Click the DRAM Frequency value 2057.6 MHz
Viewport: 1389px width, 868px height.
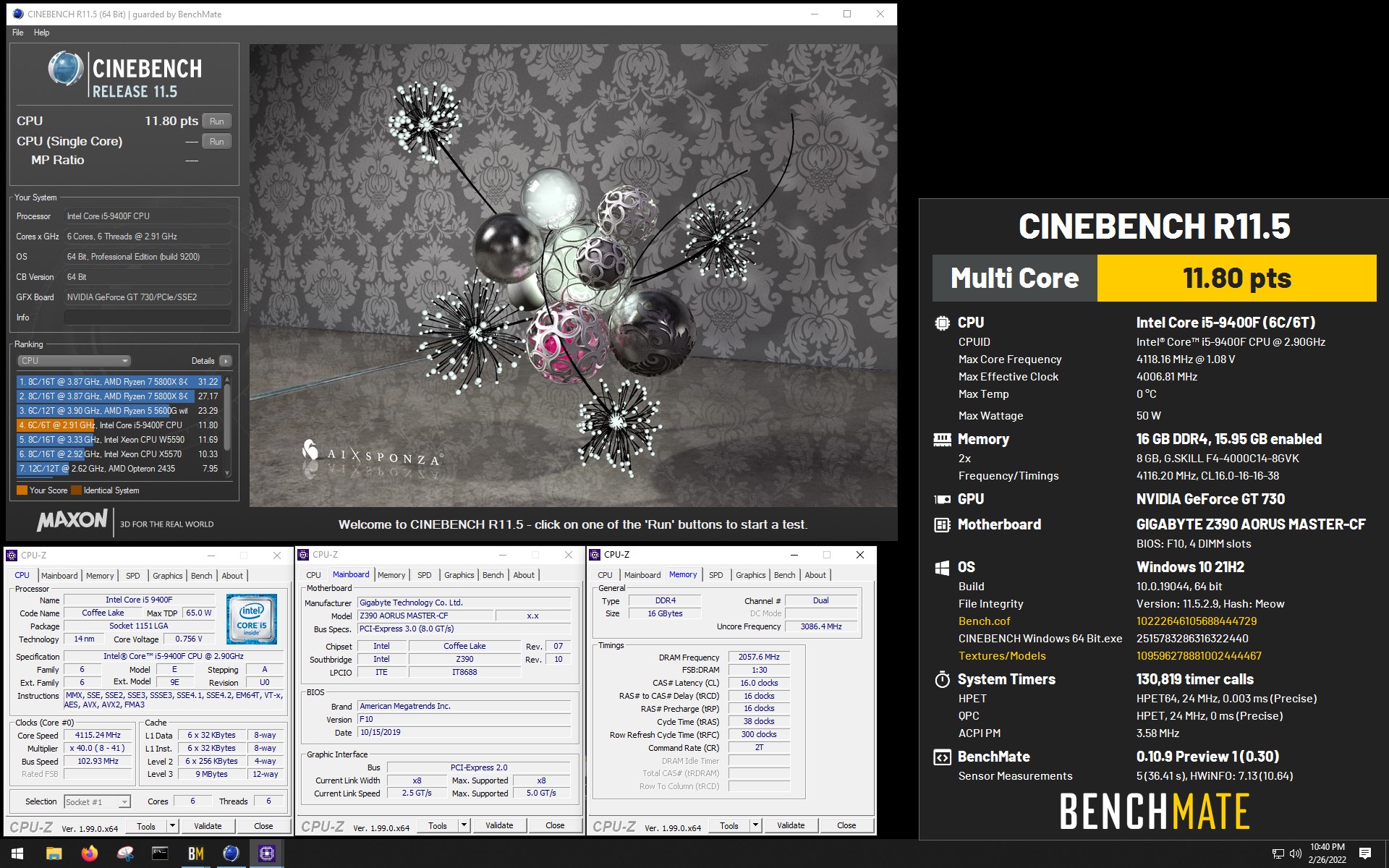pos(759,657)
